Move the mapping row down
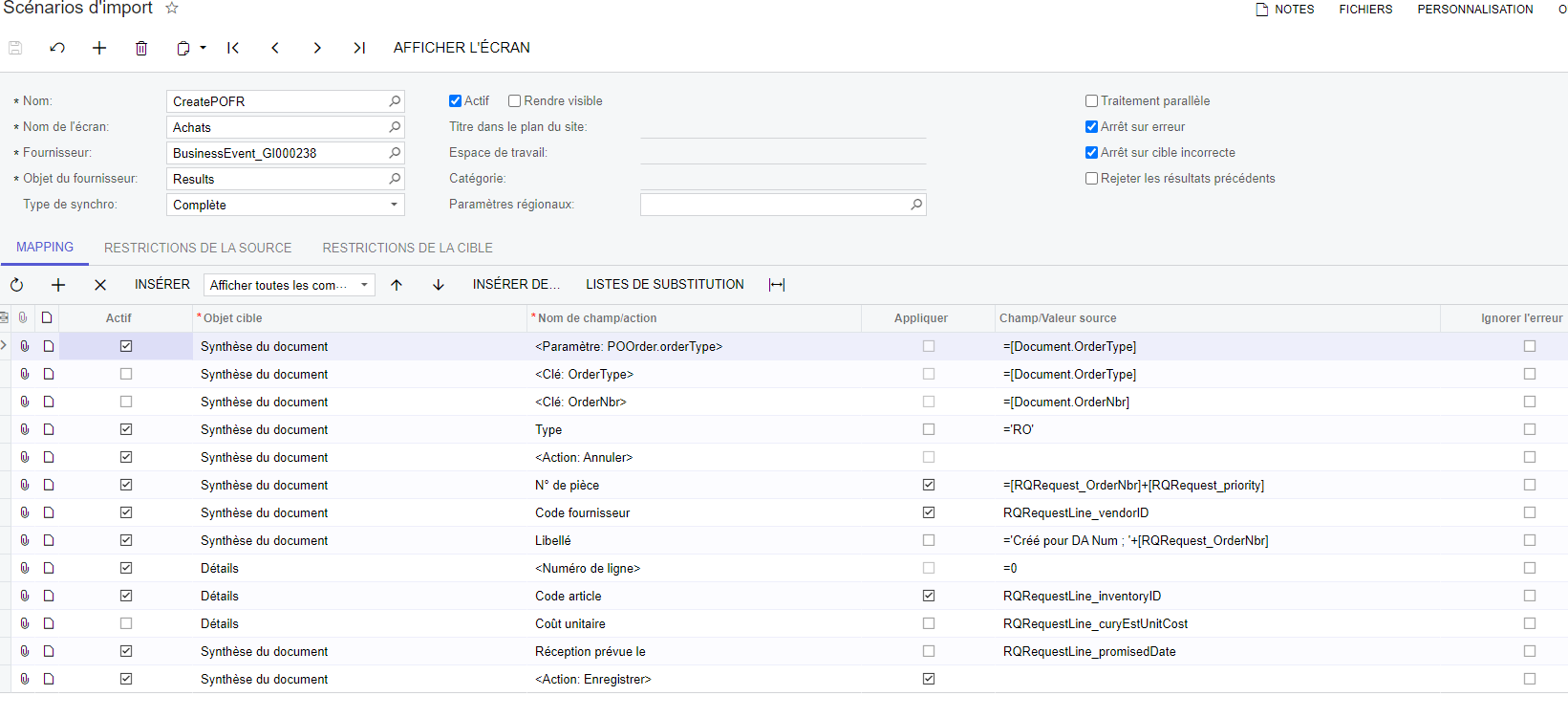 439,285
